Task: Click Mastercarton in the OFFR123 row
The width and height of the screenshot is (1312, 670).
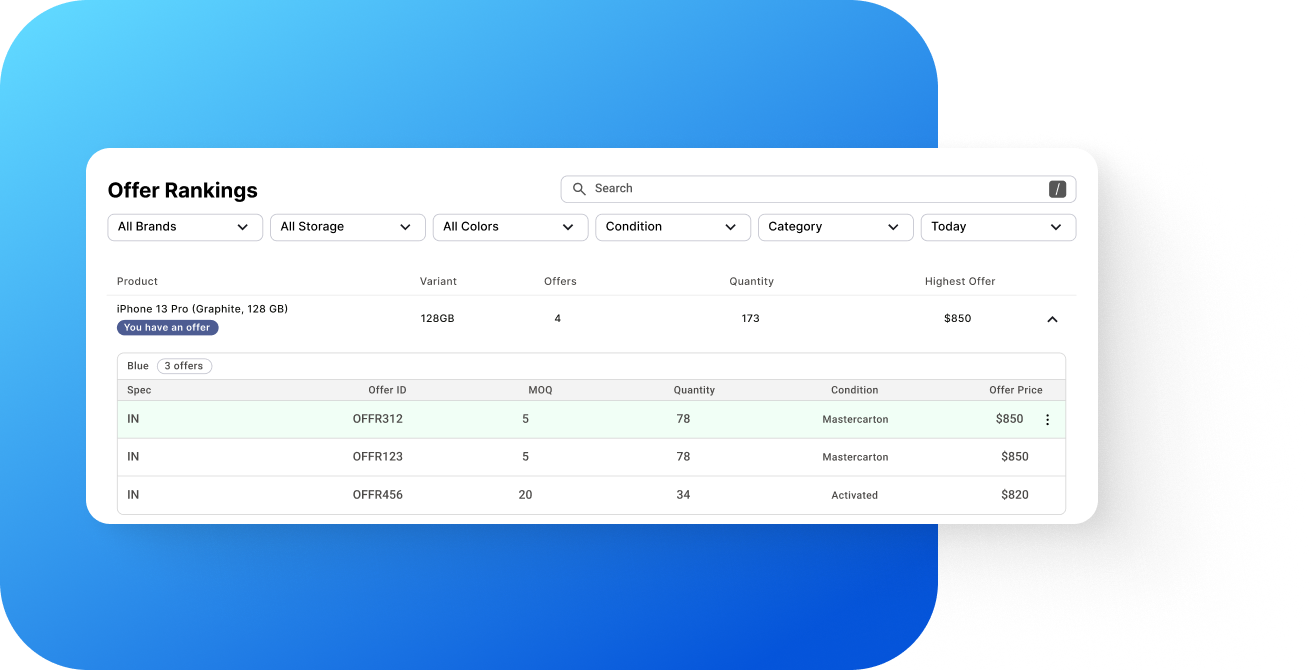Action: pyautogui.click(x=855, y=457)
